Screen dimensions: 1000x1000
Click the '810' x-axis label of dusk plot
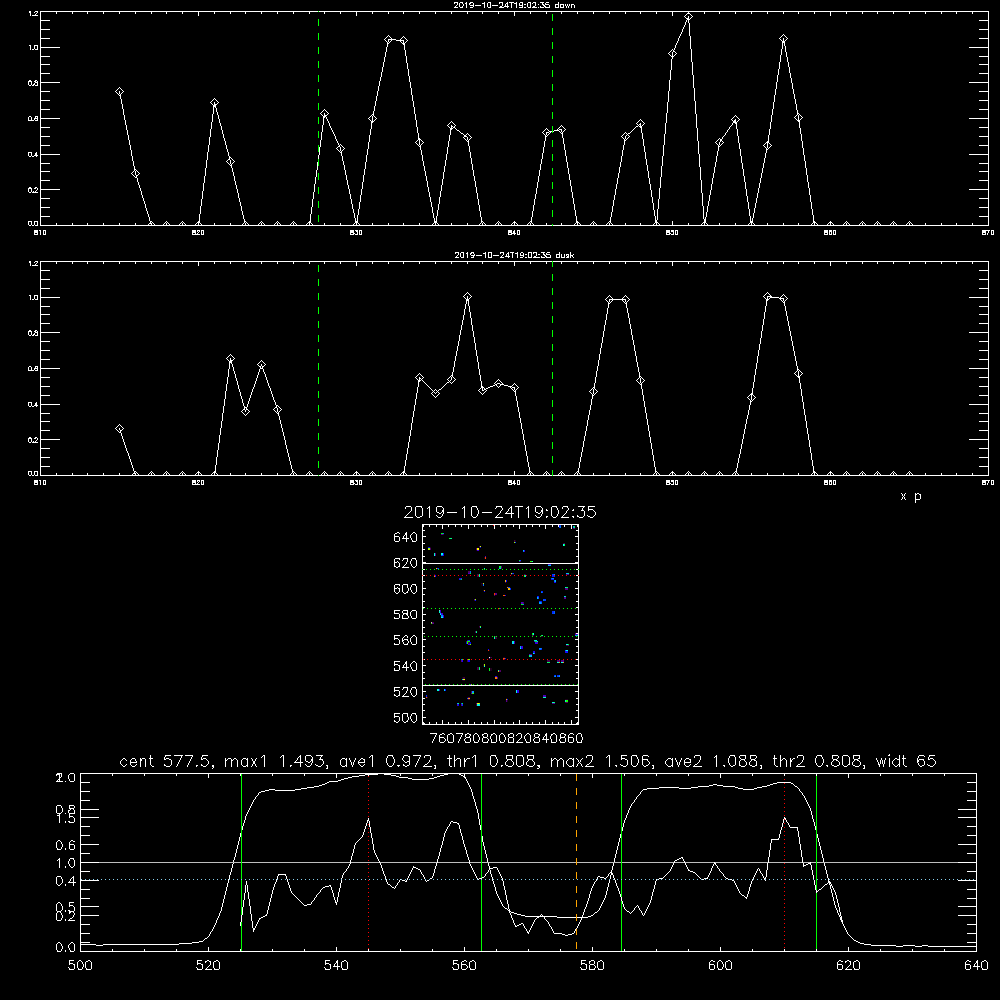(x=40, y=483)
